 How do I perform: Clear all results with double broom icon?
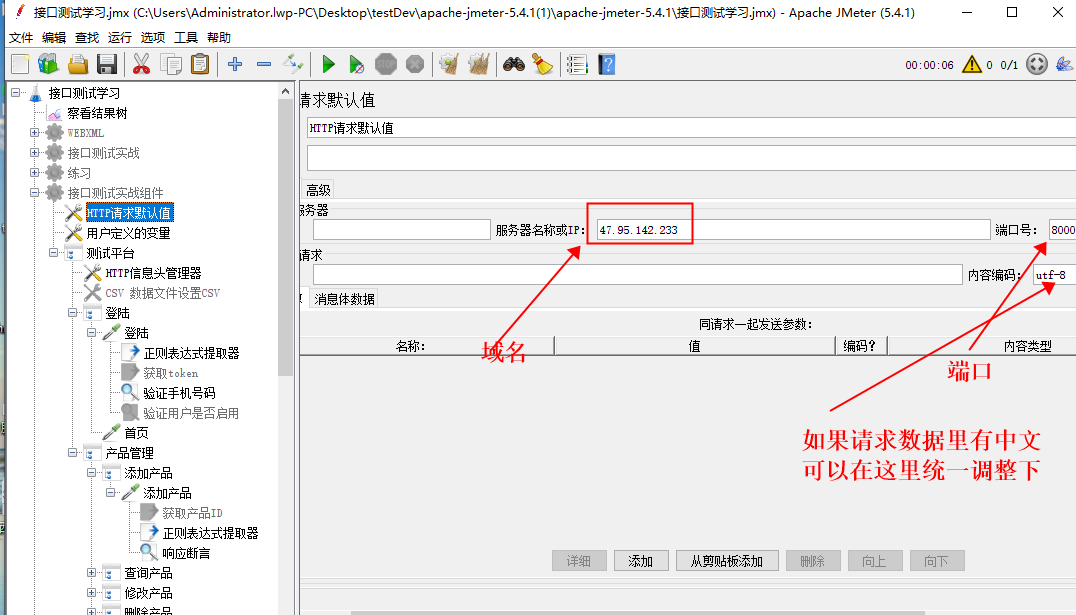478,65
